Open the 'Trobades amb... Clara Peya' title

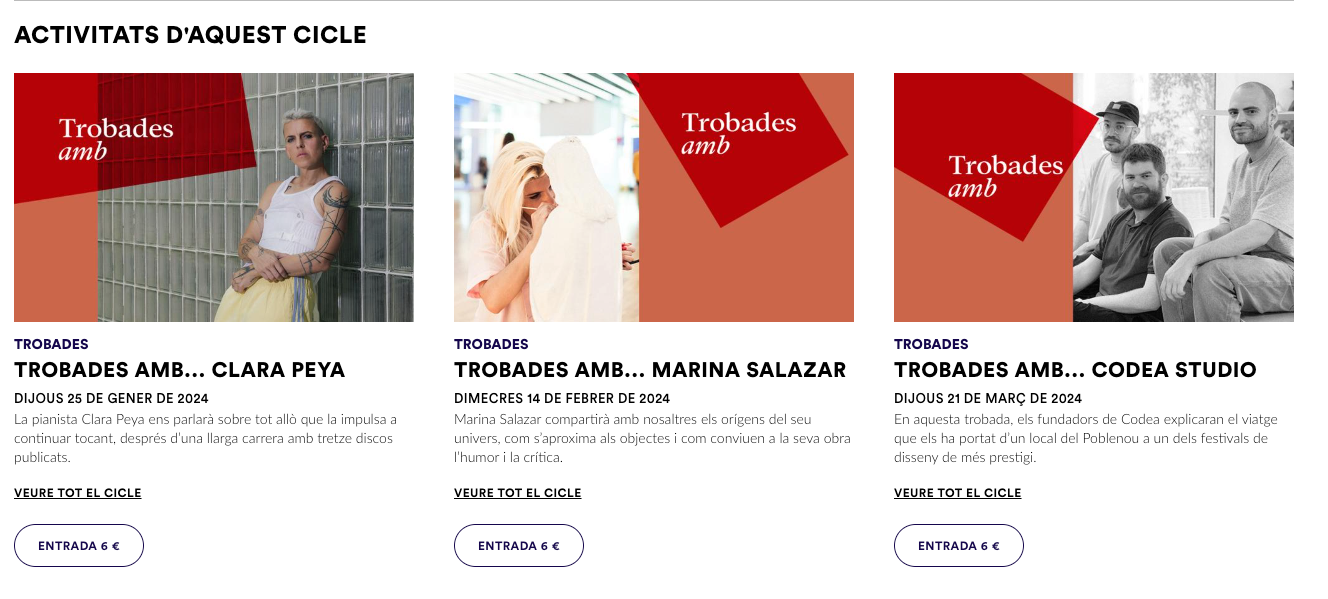click(180, 370)
